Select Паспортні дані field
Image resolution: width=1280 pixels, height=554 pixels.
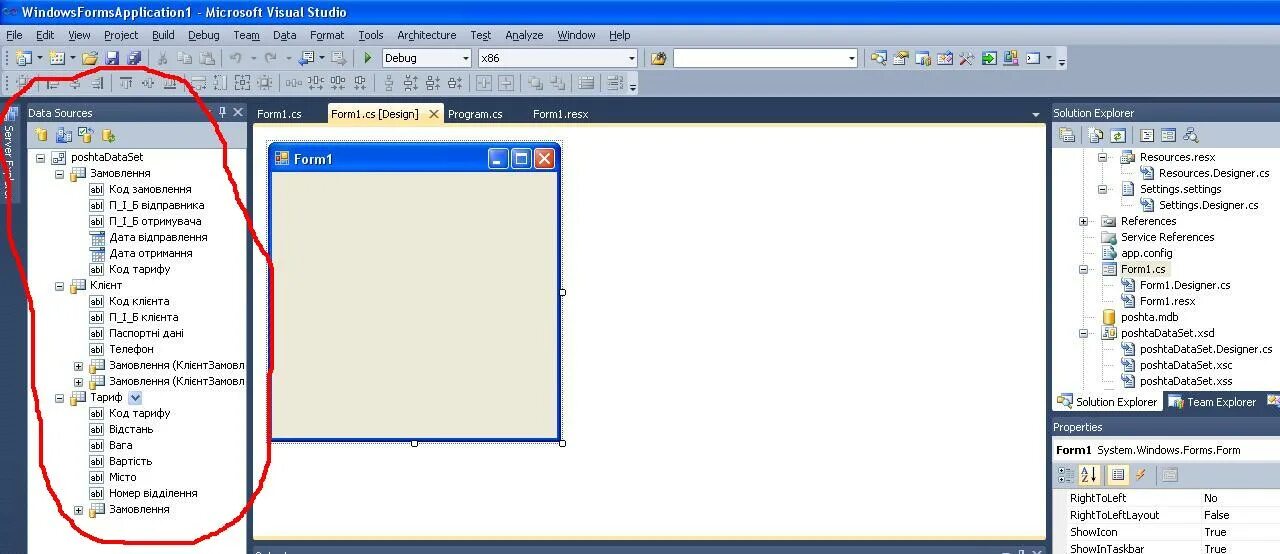click(x=146, y=333)
